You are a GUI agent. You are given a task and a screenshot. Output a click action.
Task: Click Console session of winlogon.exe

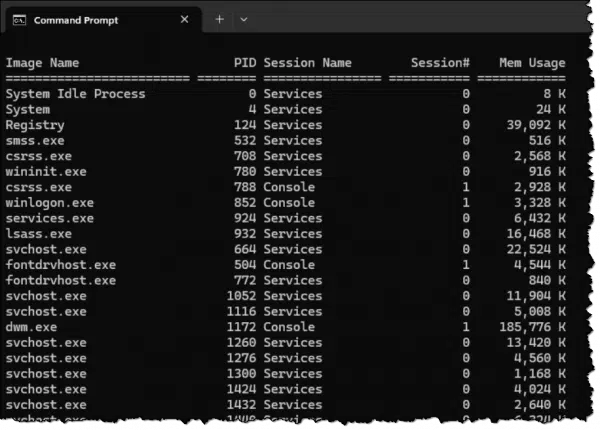point(289,202)
